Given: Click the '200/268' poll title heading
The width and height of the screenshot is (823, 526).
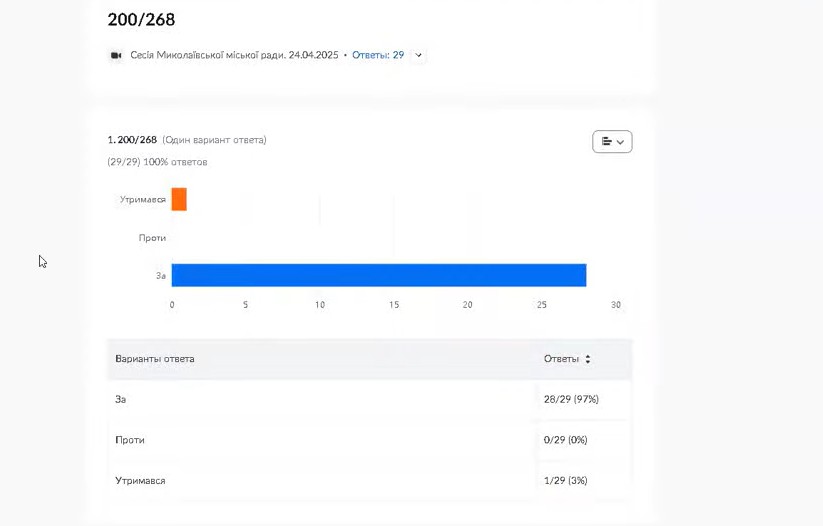Looking at the screenshot, I should point(141,19).
